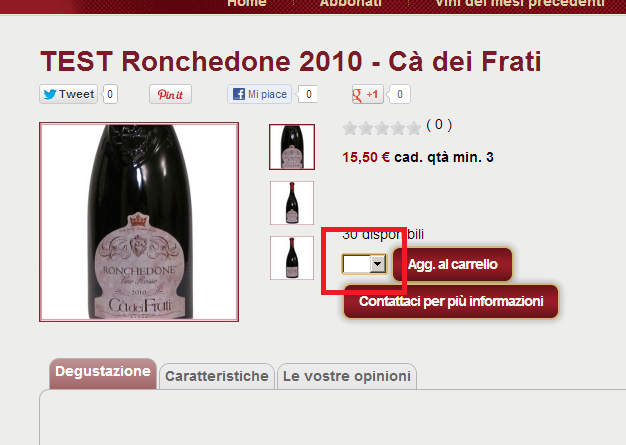
Task: Click the Facebook Mi piace button
Action: tap(260, 94)
